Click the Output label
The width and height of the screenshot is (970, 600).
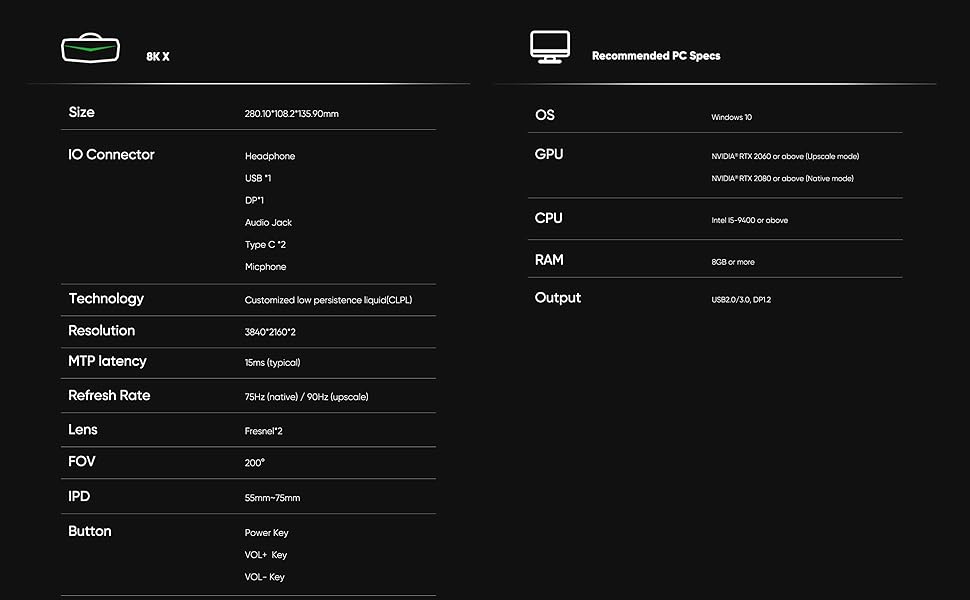pos(558,298)
